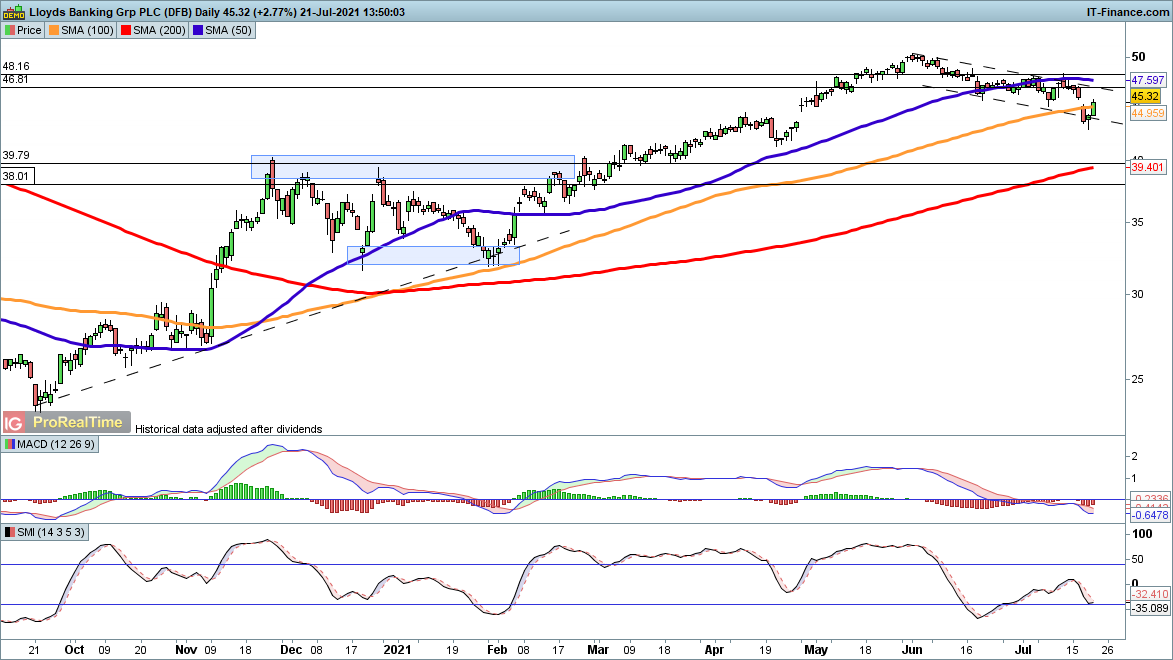Click the 100 level on the SMI axis
This screenshot has width=1173, height=660.
coord(1142,534)
